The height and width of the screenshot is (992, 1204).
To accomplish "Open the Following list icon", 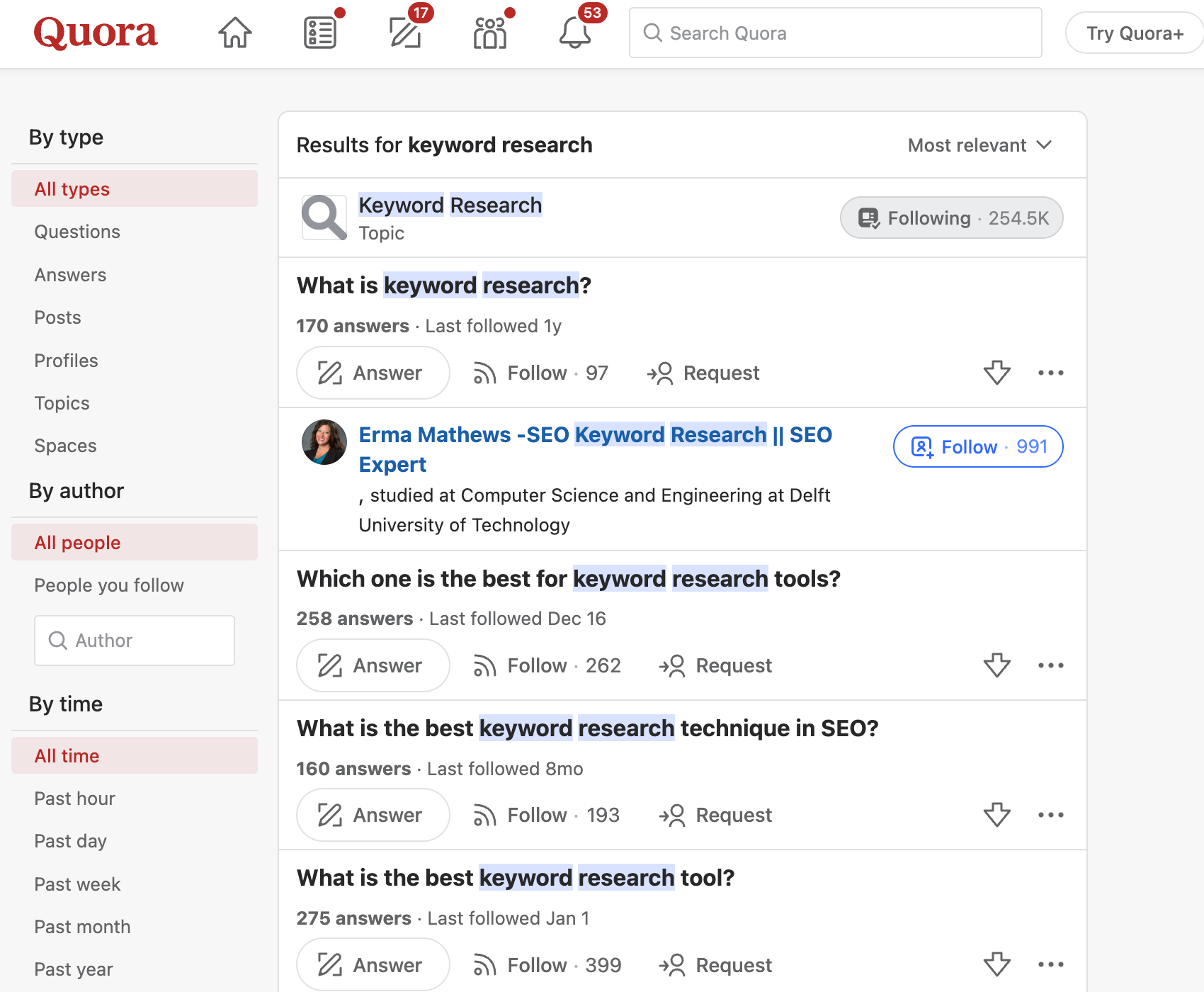I will click(x=320, y=33).
